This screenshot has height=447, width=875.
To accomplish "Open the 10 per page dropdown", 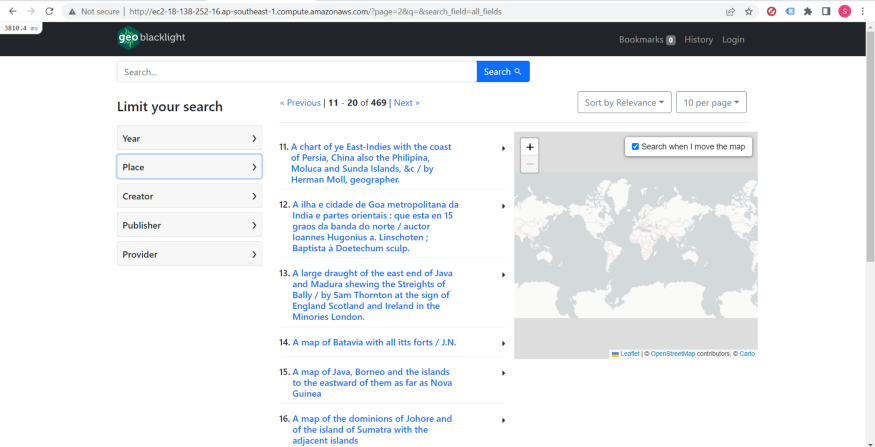I will (711, 103).
